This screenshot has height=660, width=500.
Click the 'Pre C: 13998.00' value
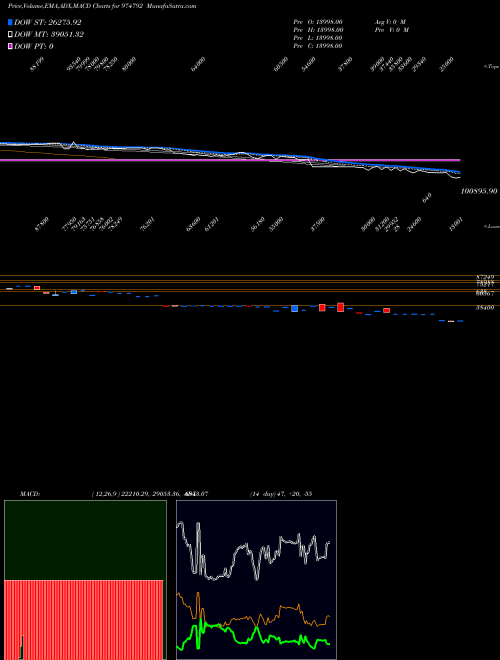click(318, 46)
